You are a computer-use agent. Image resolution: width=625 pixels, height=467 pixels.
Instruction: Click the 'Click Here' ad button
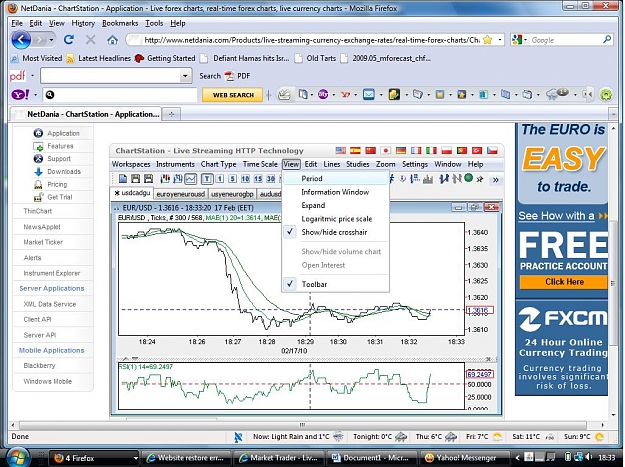click(x=564, y=282)
